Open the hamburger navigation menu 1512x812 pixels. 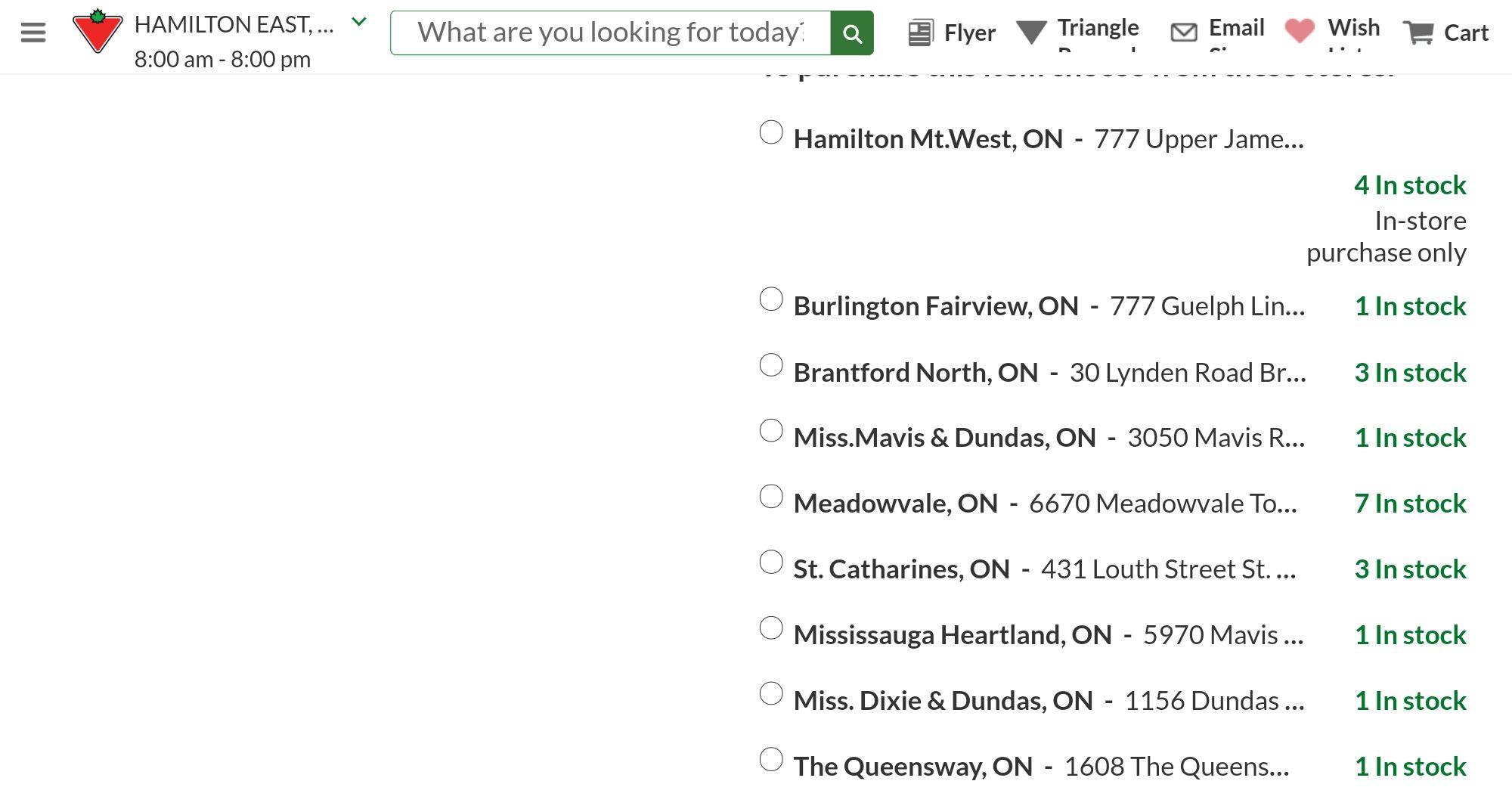pos(33,33)
